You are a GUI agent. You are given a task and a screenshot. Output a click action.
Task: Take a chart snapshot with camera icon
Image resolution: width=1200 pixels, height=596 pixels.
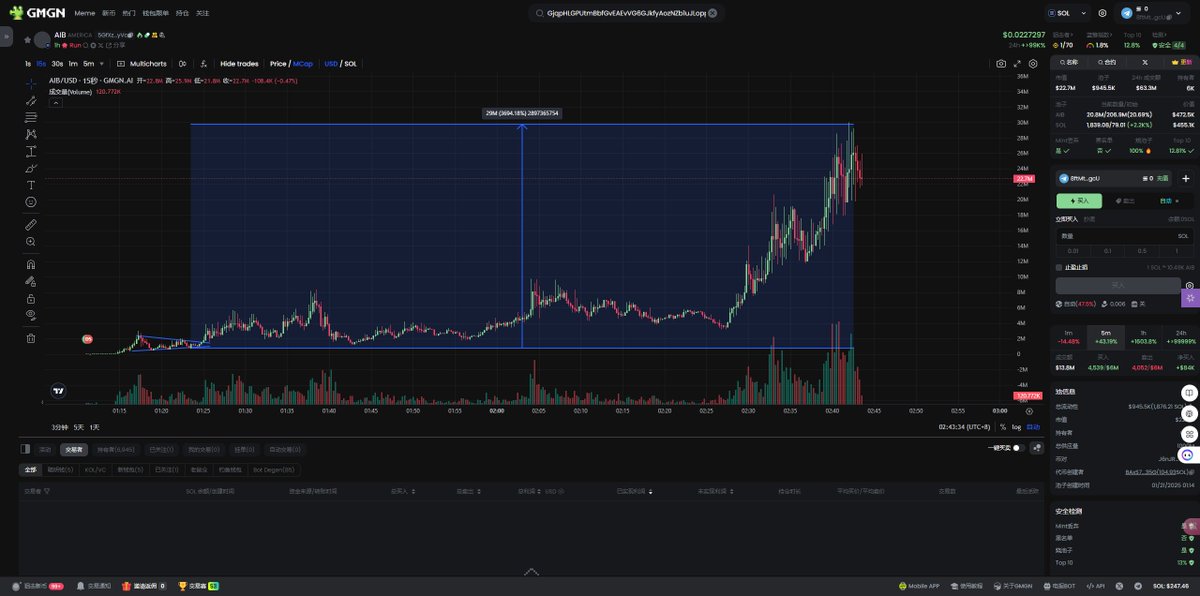1001,64
